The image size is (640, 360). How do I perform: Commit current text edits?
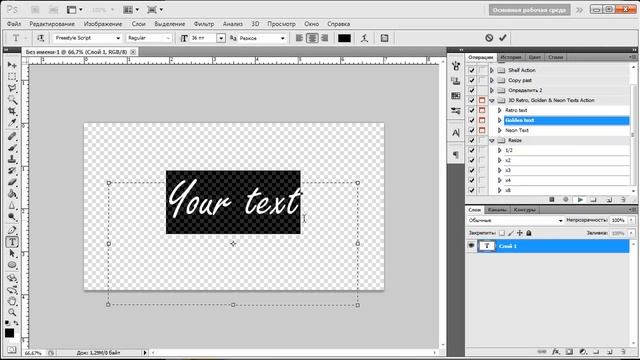pos(503,38)
